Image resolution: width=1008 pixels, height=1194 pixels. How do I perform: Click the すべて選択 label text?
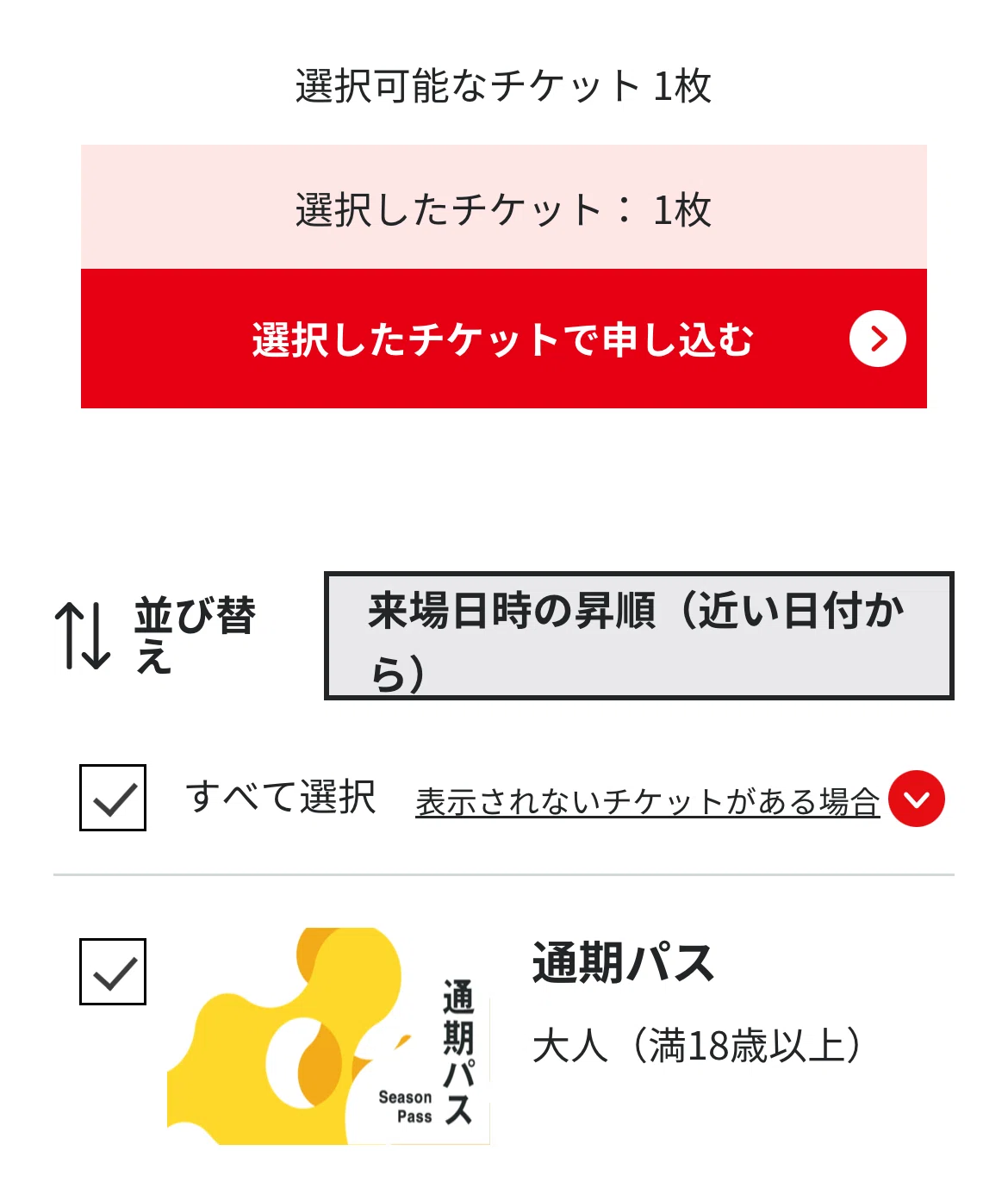pos(281,797)
